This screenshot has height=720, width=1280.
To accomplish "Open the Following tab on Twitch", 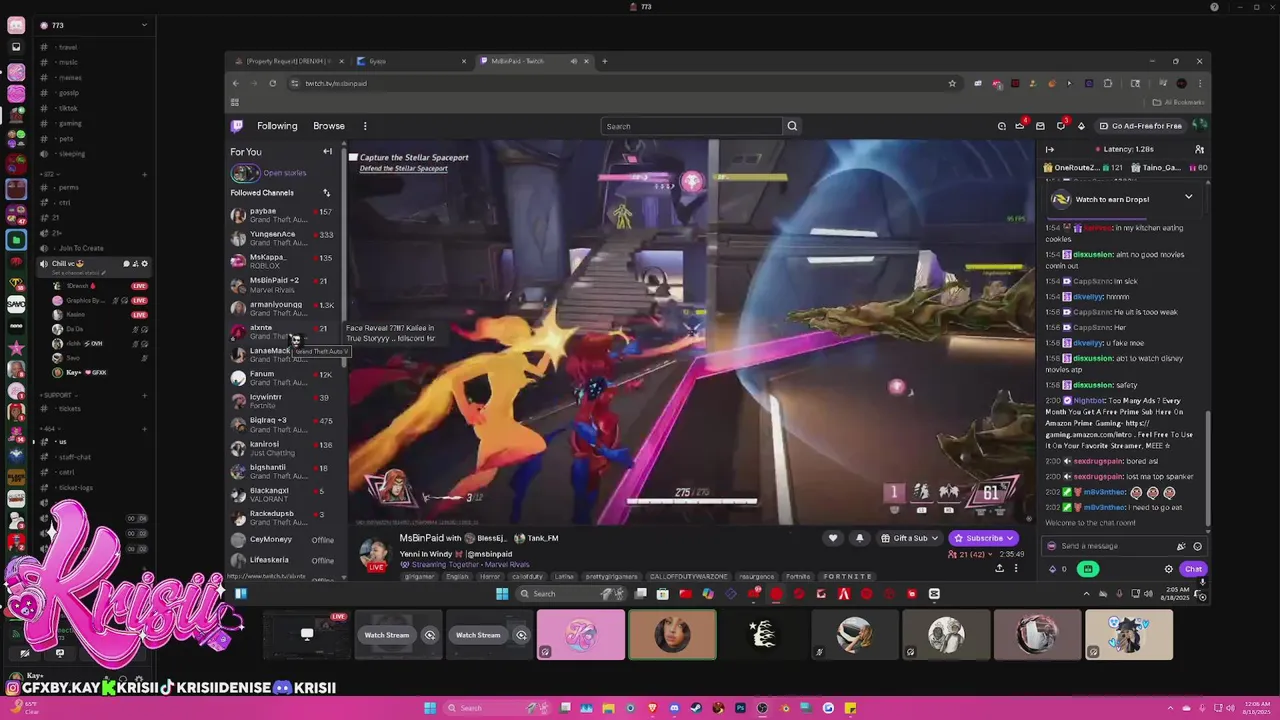I will point(277,126).
